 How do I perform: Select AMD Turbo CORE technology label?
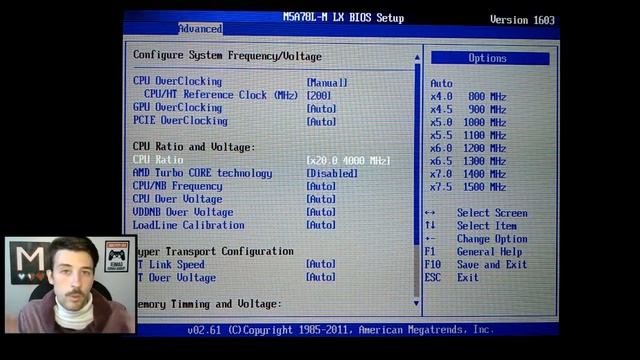point(202,173)
